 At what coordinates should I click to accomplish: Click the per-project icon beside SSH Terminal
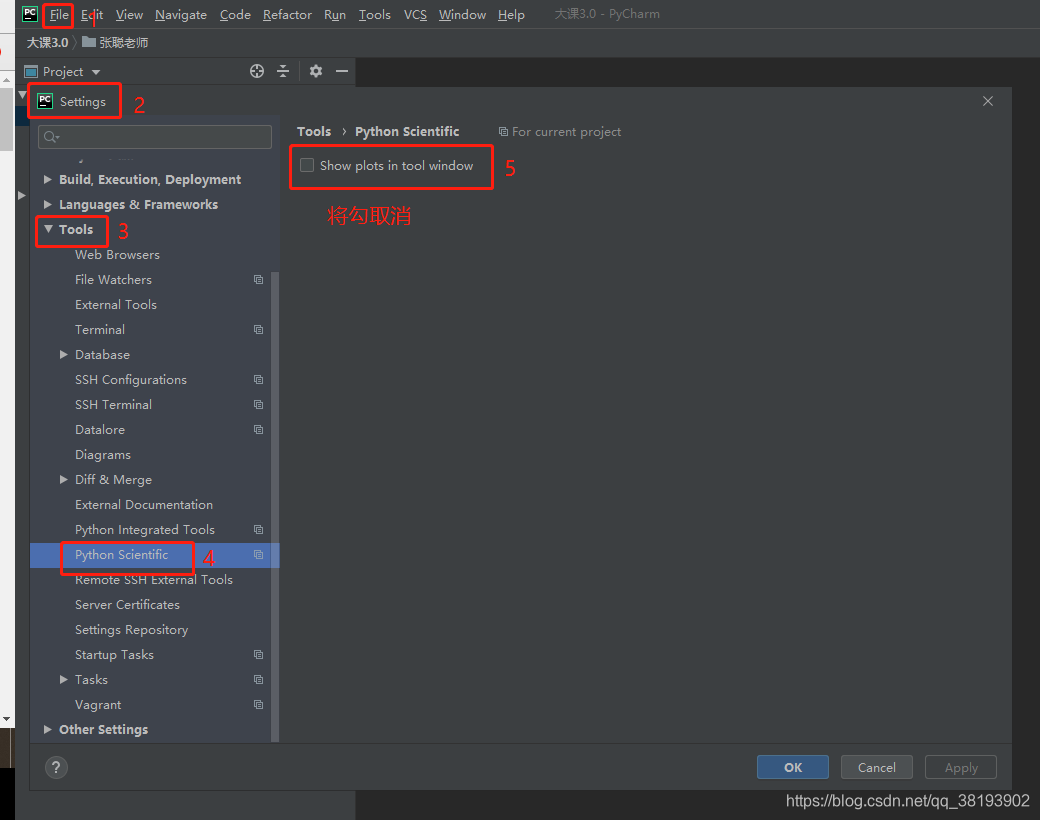[x=259, y=405]
